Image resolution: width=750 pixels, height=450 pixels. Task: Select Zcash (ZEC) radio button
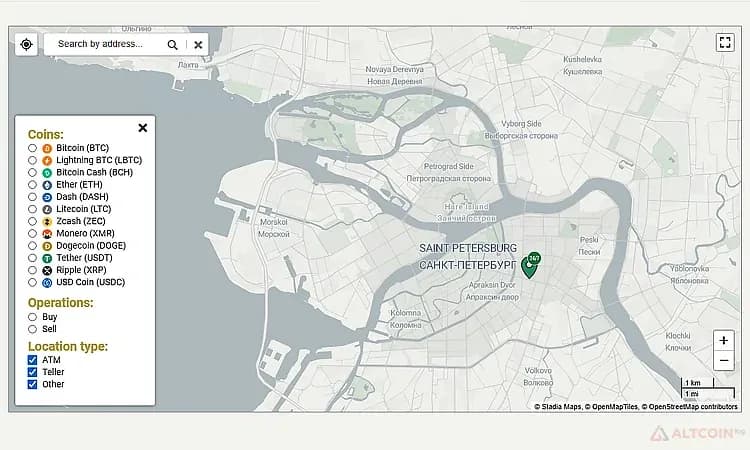(32, 221)
